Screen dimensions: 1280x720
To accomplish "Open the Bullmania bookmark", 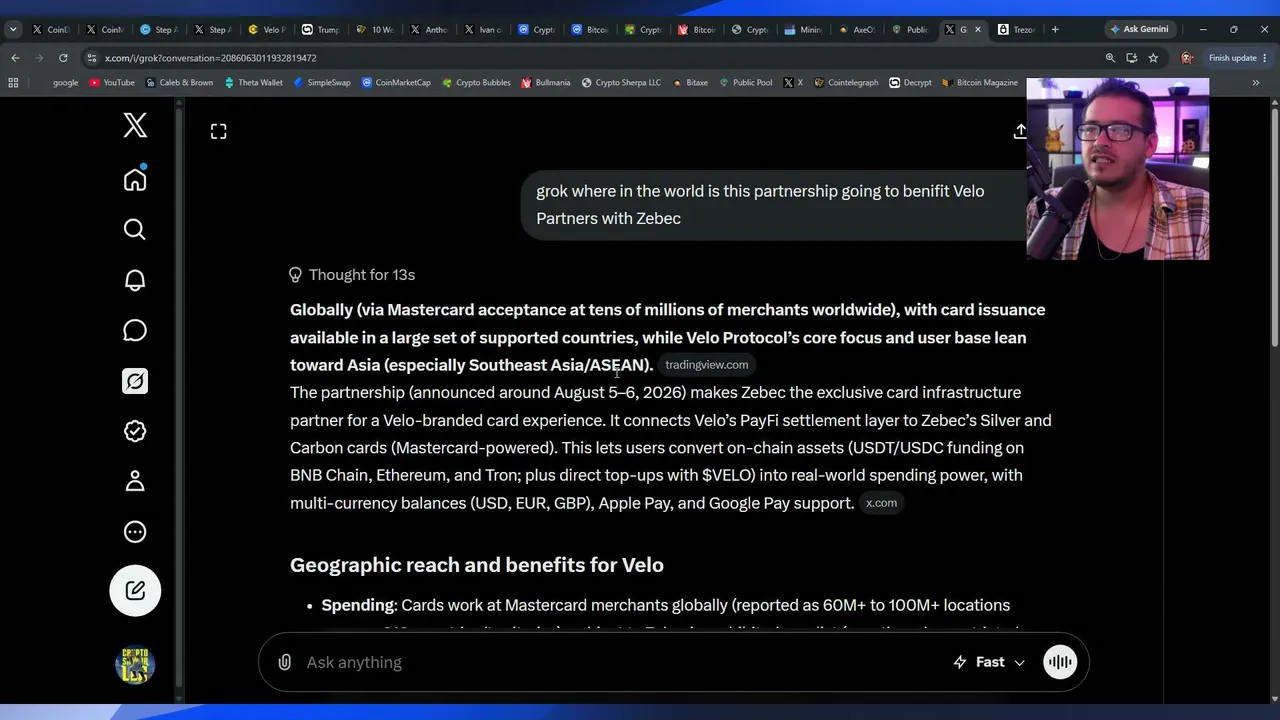I will pyautogui.click(x=545, y=83).
